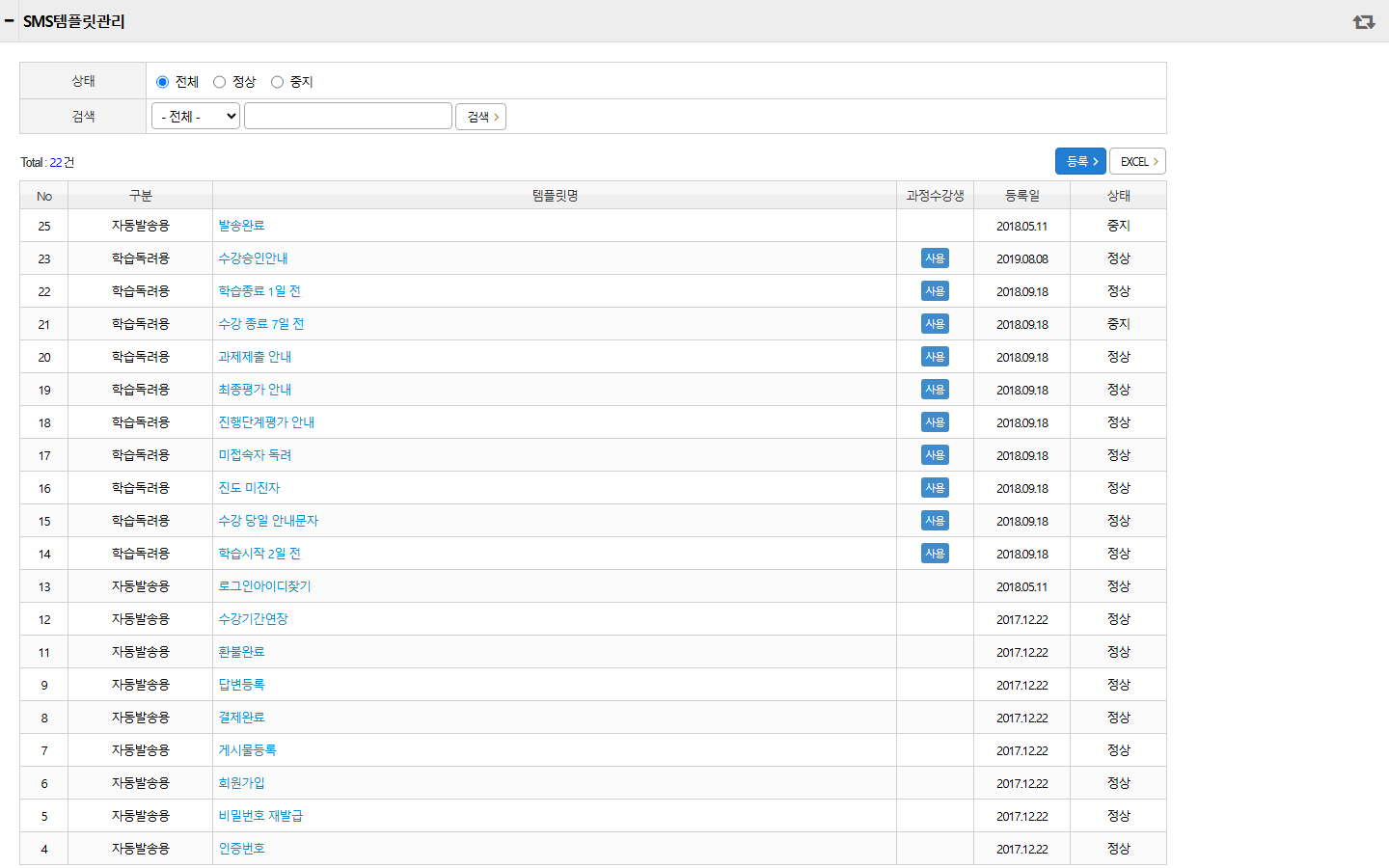Click the 사용 badge for 수강승인안내
This screenshot has height=868, width=1389.
tap(935, 258)
